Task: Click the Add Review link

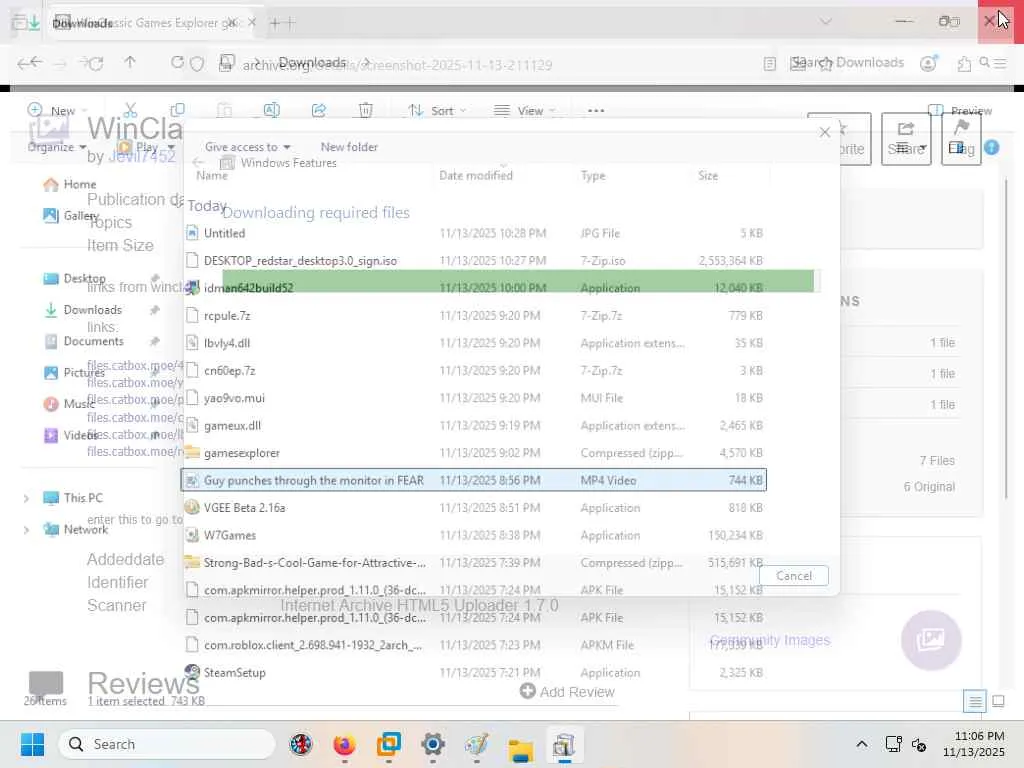Action: [x=568, y=692]
